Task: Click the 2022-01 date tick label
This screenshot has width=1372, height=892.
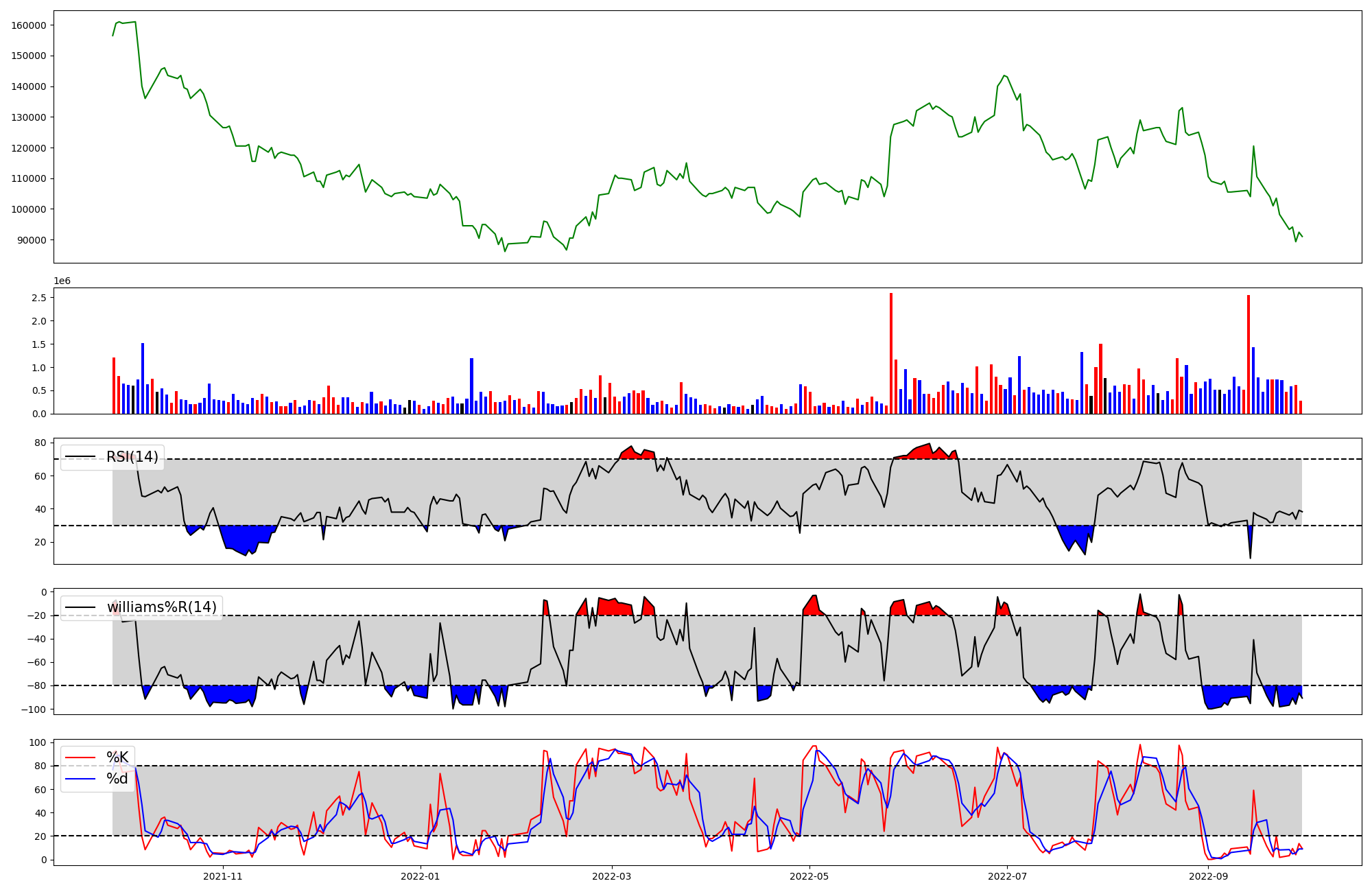Action: [420, 876]
